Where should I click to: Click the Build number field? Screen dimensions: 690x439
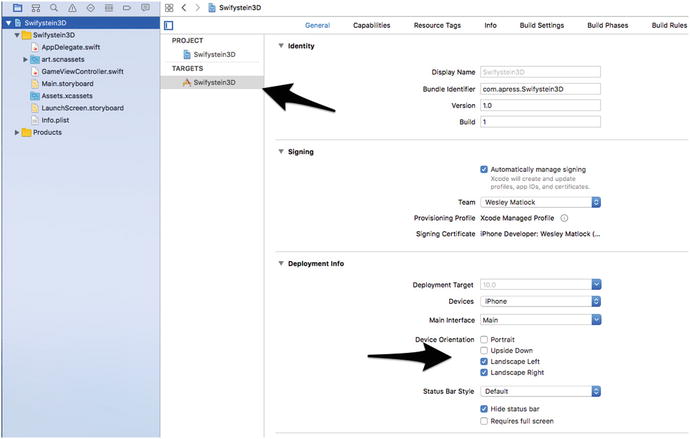click(x=540, y=122)
